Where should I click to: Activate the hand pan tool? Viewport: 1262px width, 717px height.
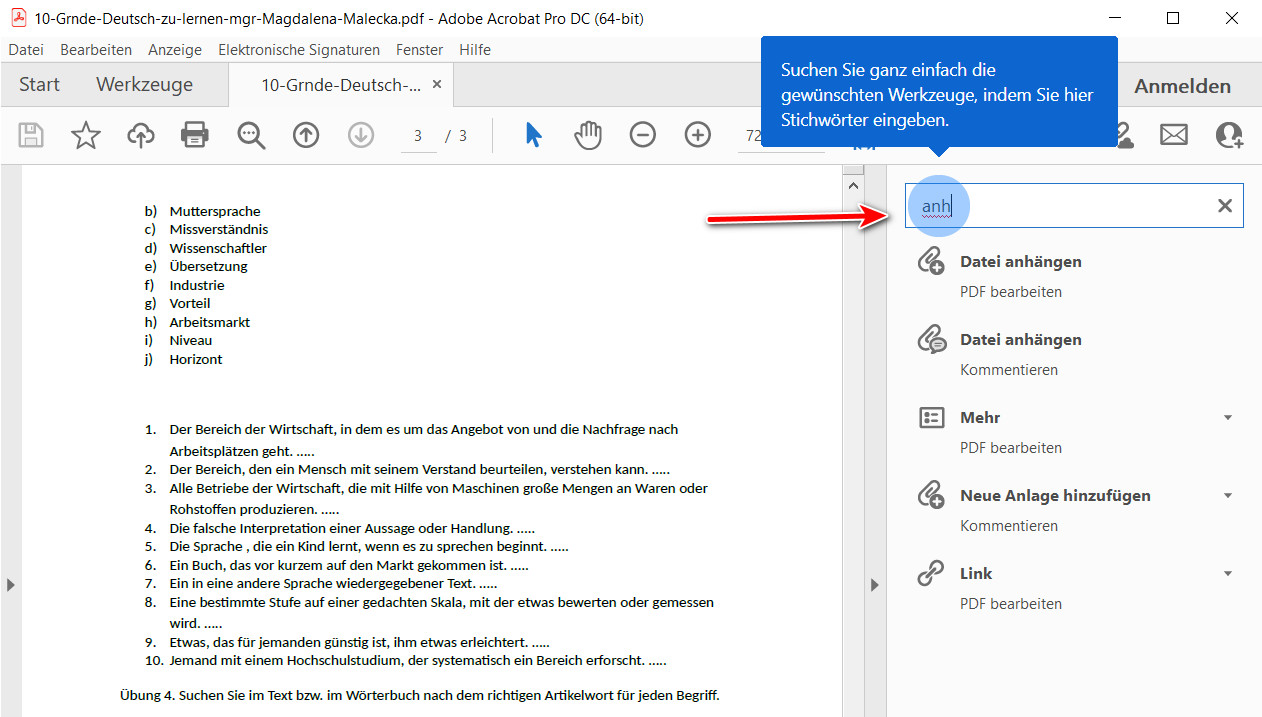tap(588, 135)
